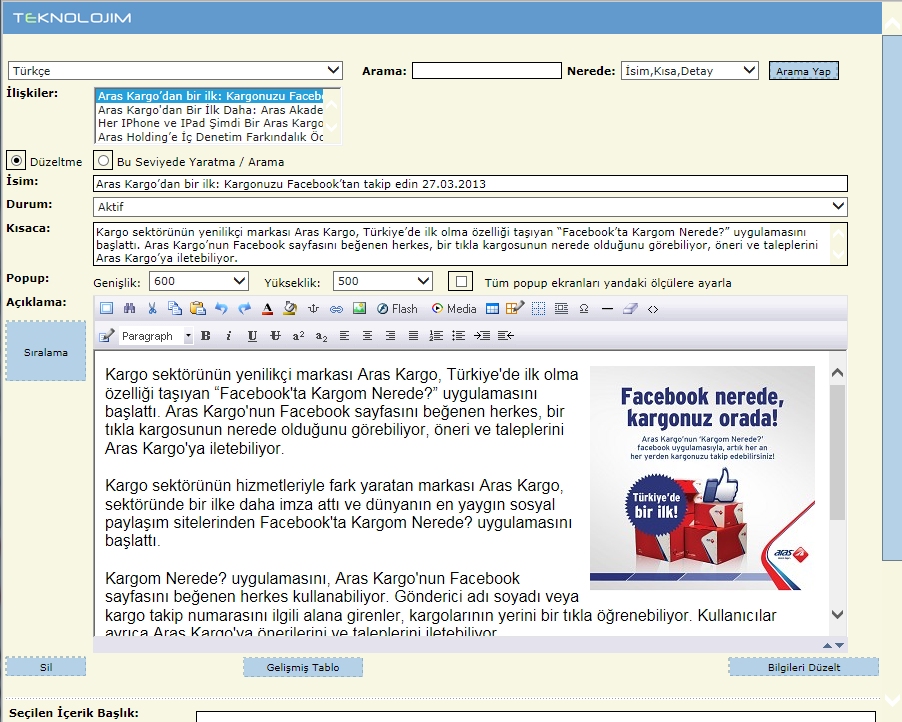The image size is (902, 722).
Task: Toggle underline formatting
Action: 252,336
